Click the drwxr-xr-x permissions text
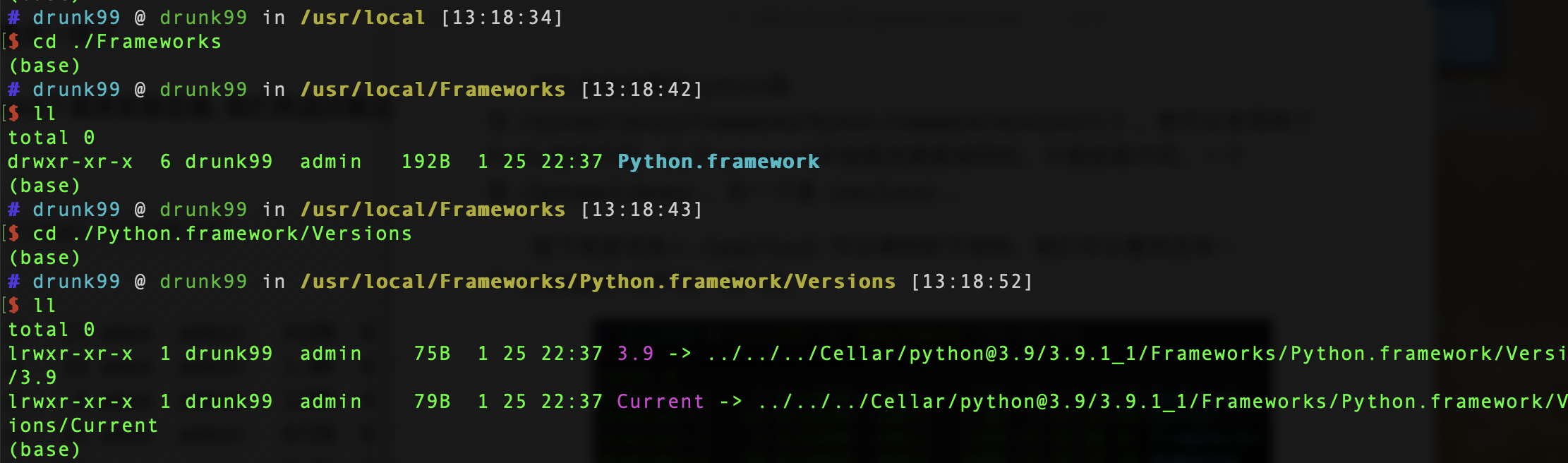Image resolution: width=1568 pixels, height=463 pixels. coord(70,162)
